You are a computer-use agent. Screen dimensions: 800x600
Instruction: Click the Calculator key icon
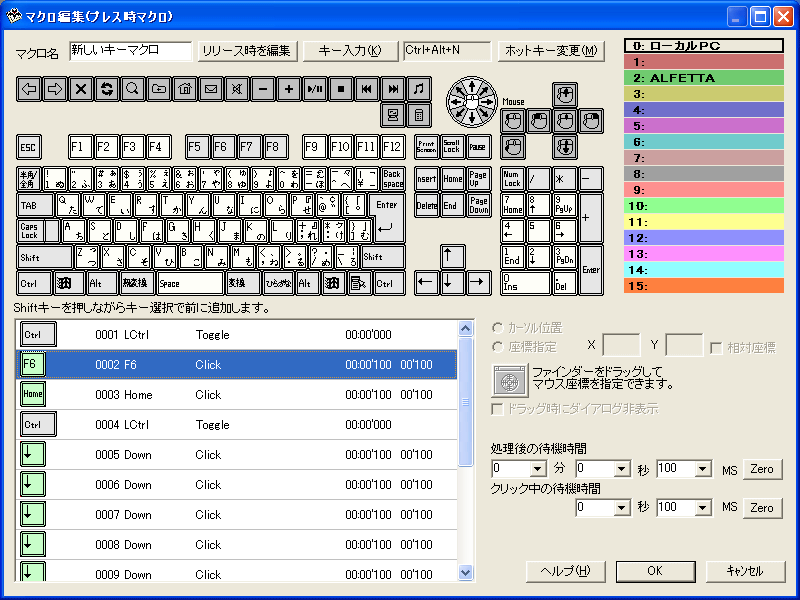[419, 115]
